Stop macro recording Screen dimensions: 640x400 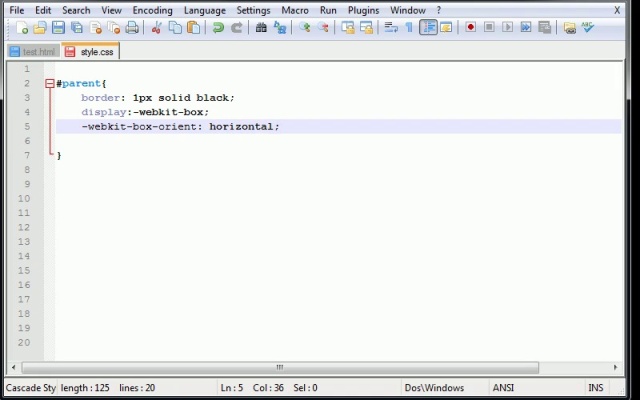point(489,27)
